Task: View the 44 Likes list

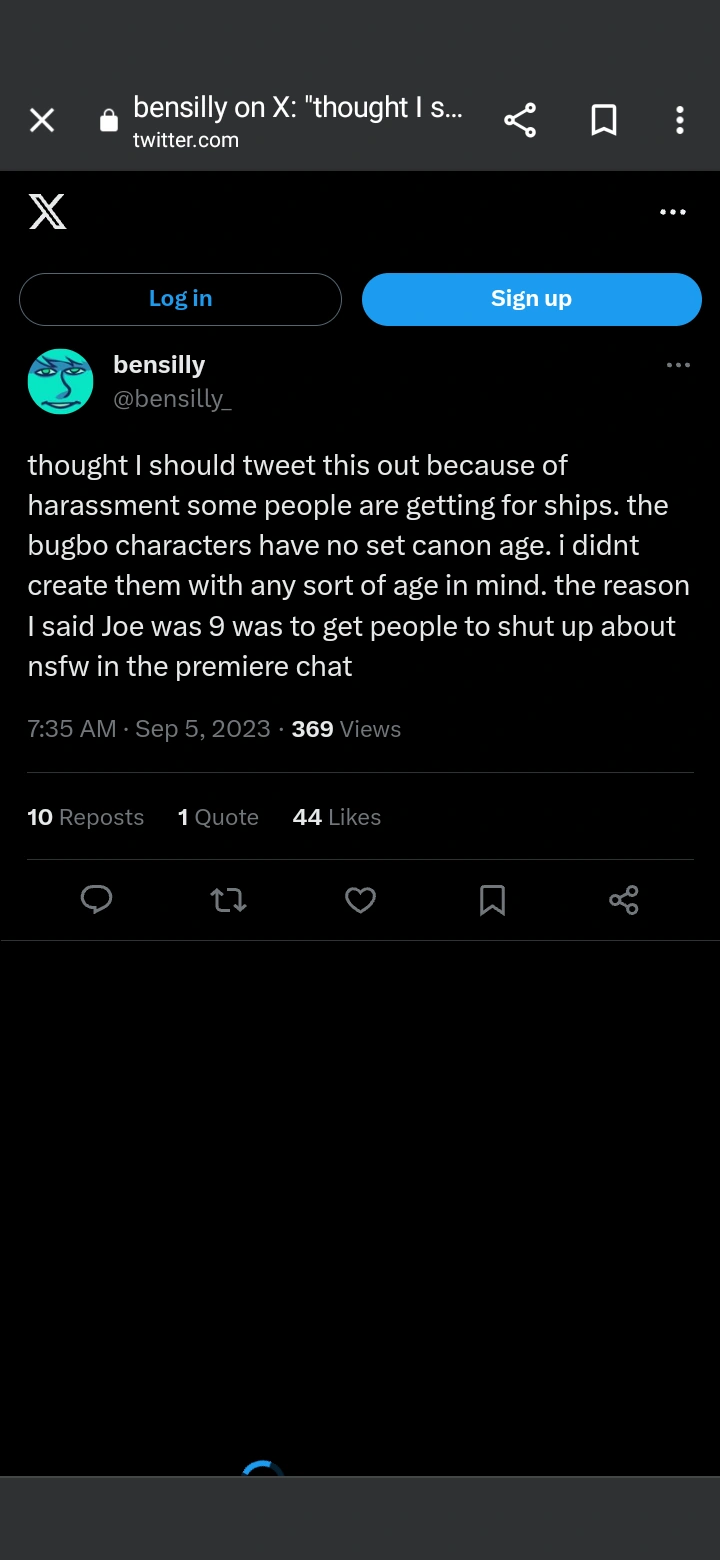Action: tap(337, 817)
